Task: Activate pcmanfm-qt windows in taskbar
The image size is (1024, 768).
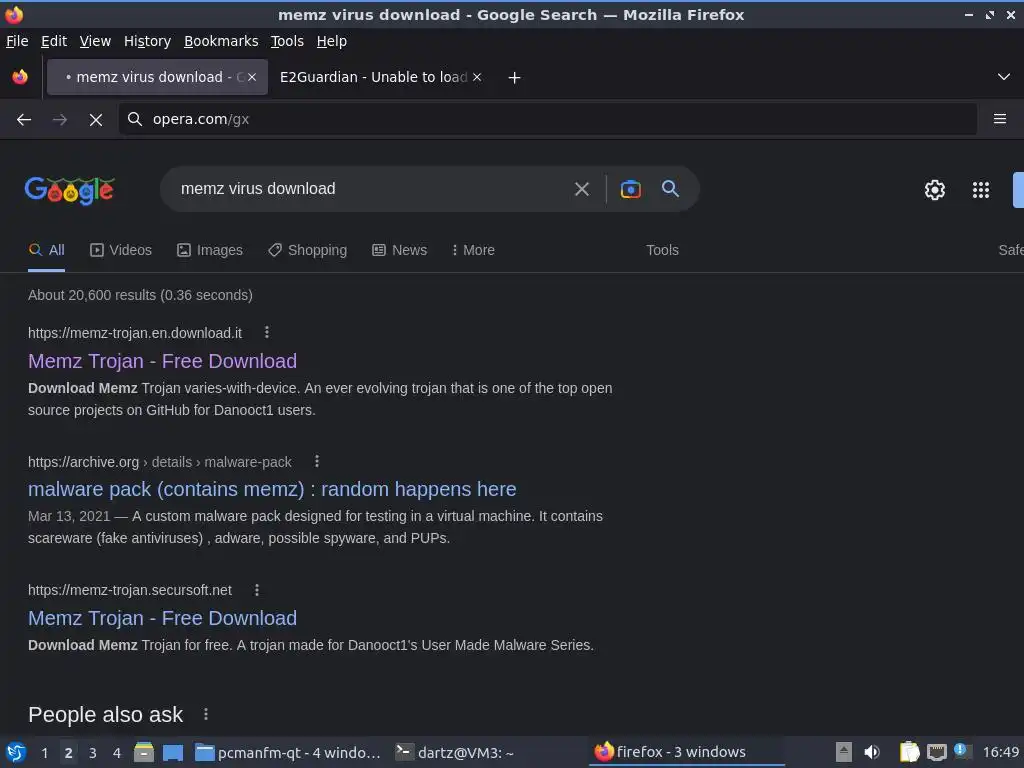Action: pyautogui.click(x=287, y=752)
